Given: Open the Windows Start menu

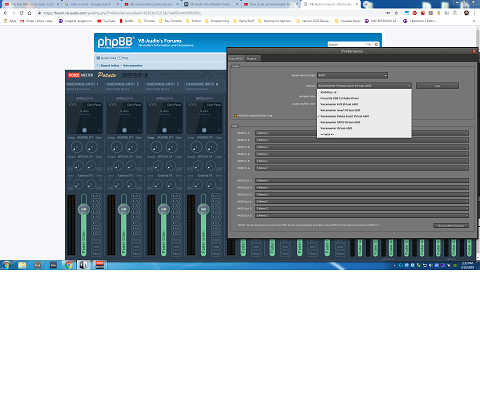Looking at the screenshot, I should click(6, 265).
